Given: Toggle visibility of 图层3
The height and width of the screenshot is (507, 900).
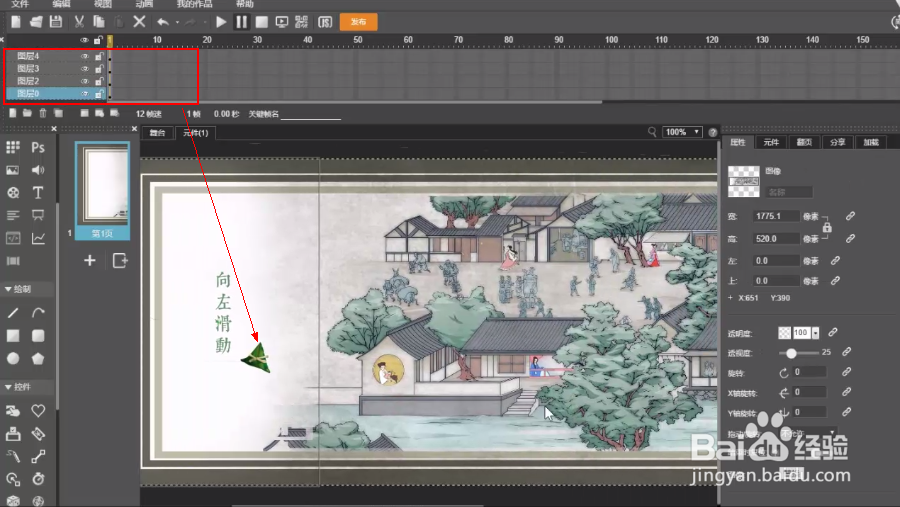Looking at the screenshot, I should [84, 69].
